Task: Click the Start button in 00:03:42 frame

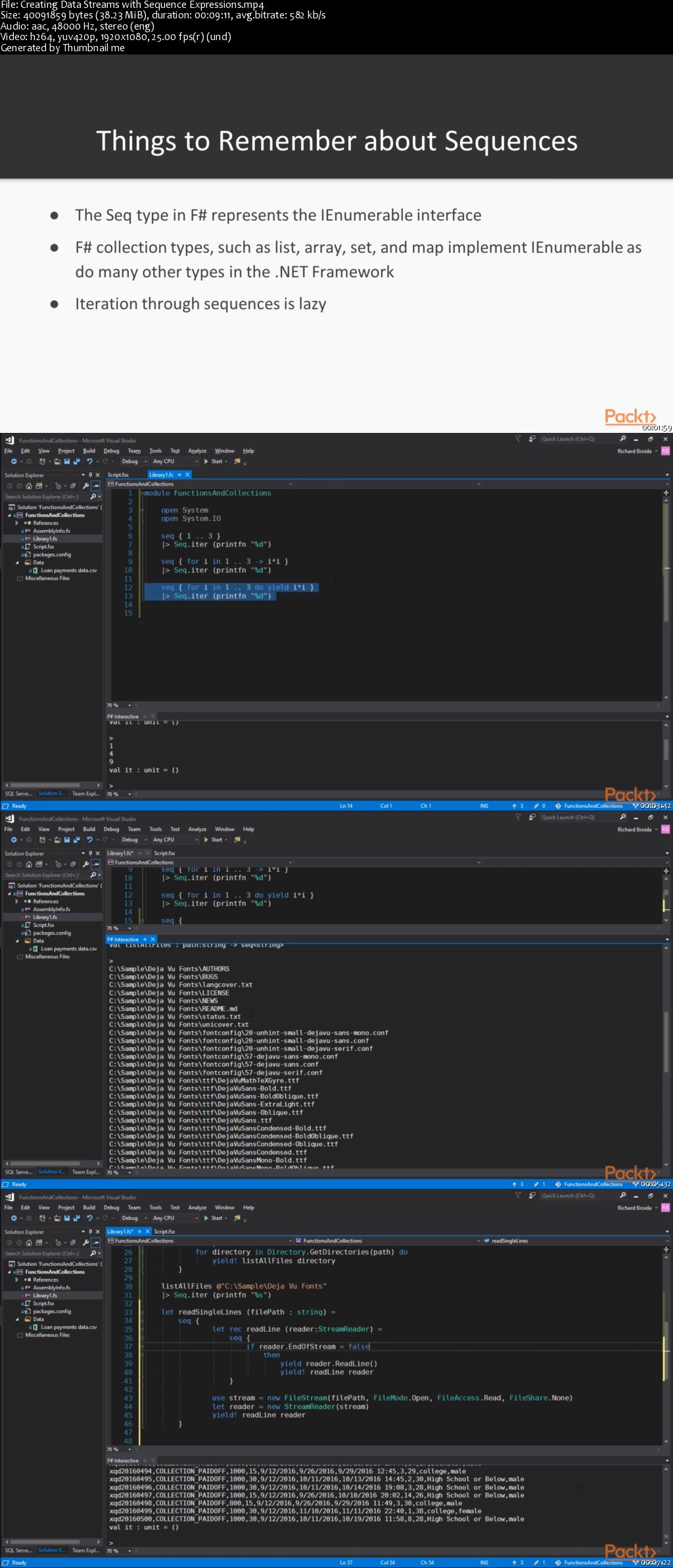Action: click(x=213, y=461)
